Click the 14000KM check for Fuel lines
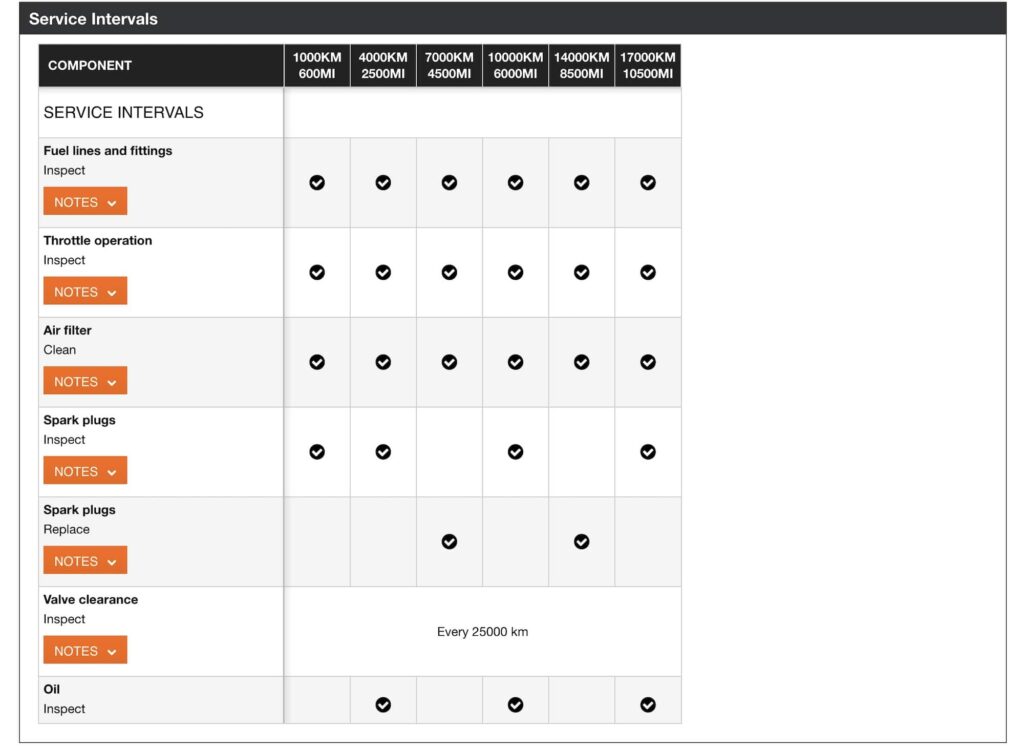Viewport: 1024px width, 748px height. pyautogui.click(x=581, y=182)
